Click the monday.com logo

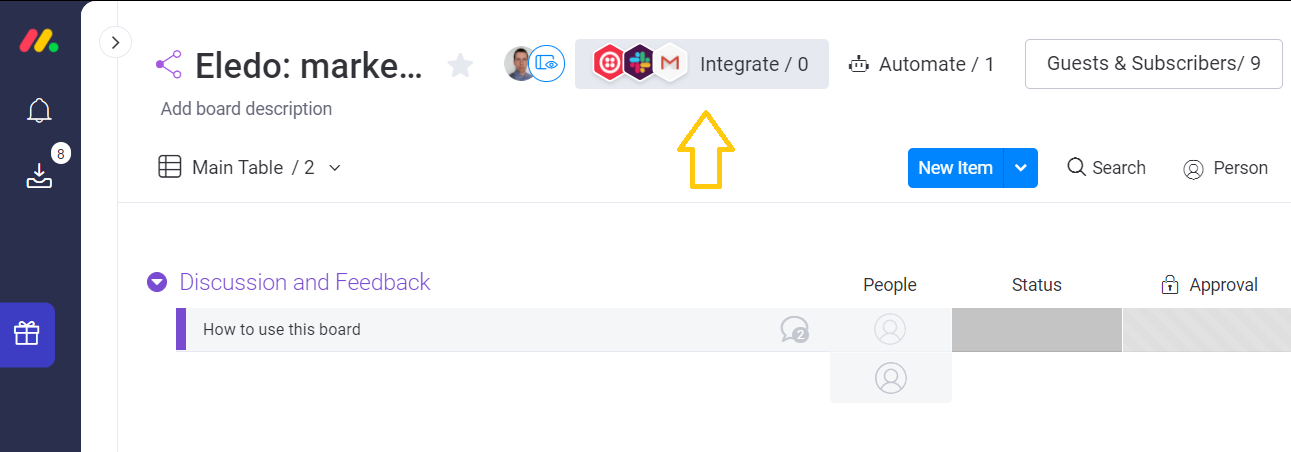coord(39,42)
